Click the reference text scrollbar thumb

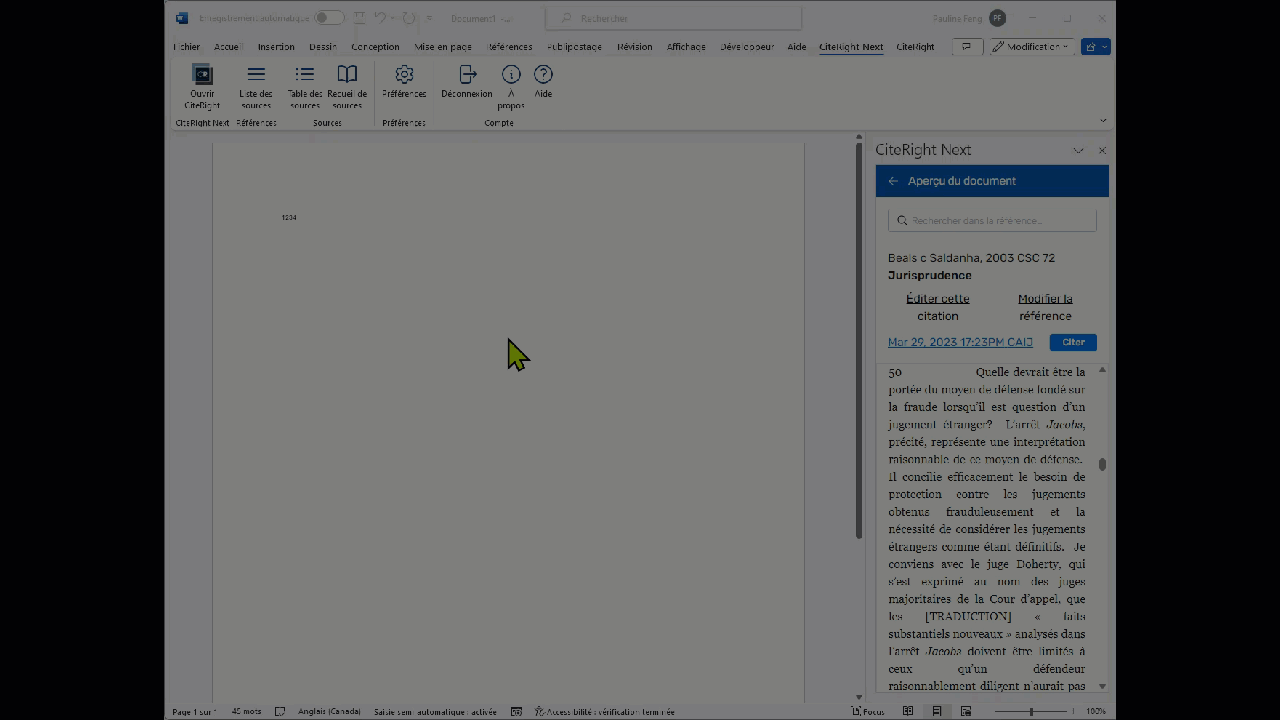point(1102,464)
